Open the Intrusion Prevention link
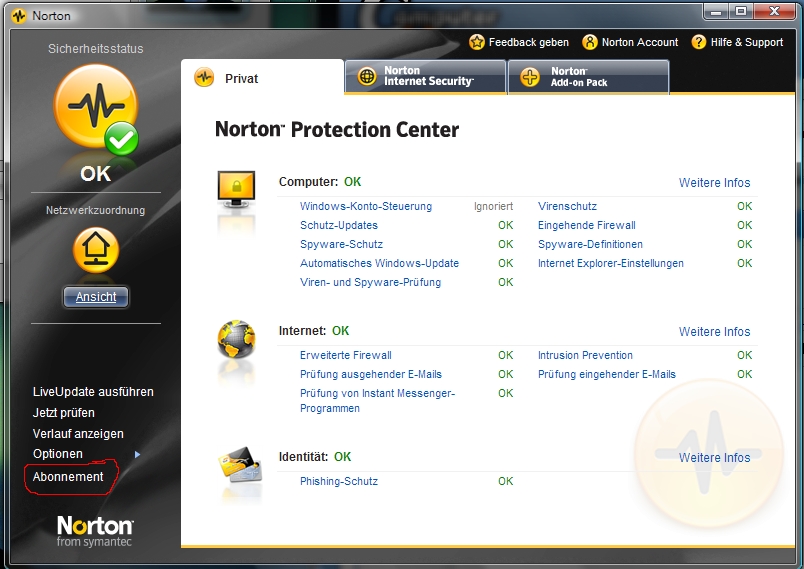Image resolution: width=804 pixels, height=569 pixels. [585, 355]
